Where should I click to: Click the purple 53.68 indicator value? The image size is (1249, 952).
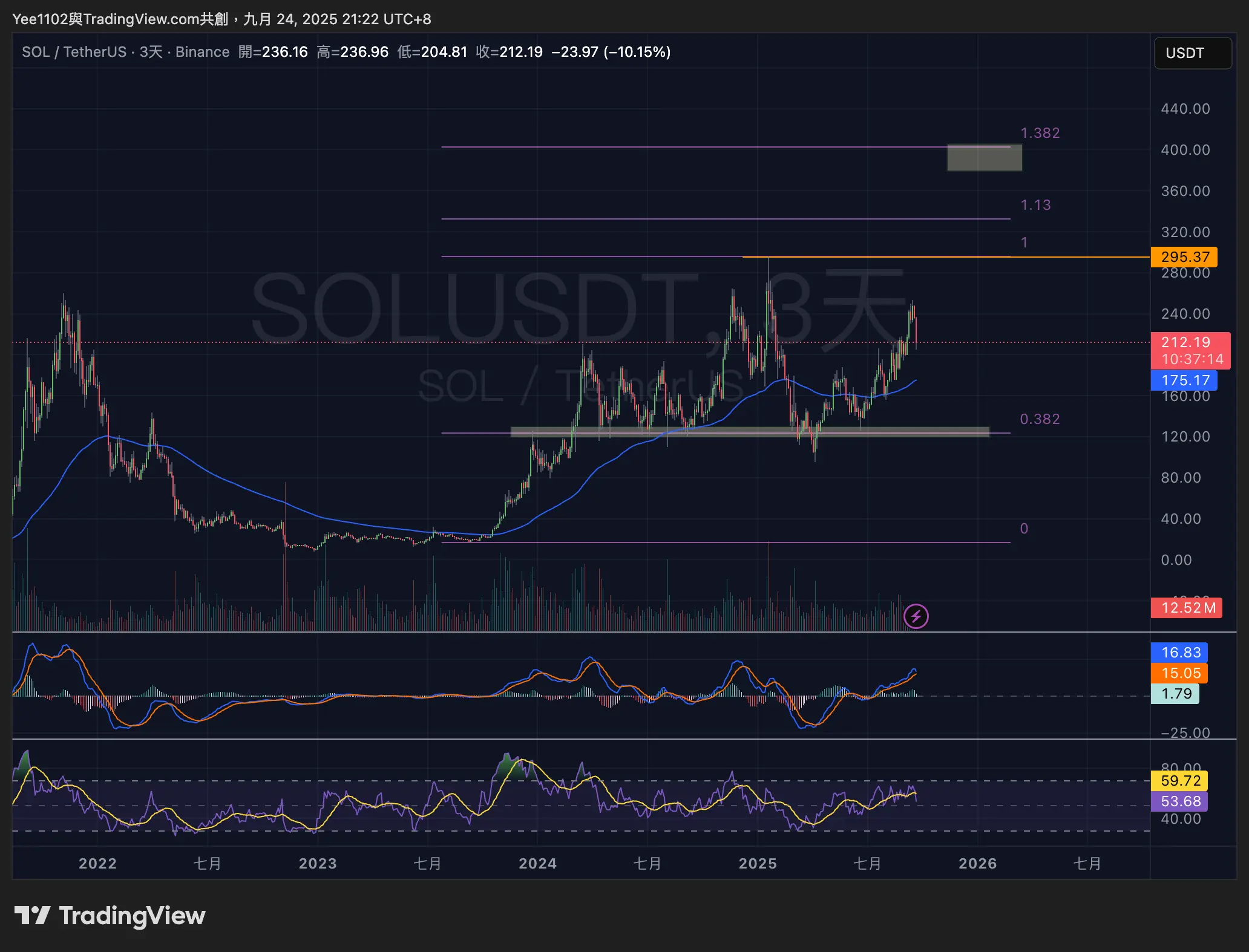coord(1179,801)
